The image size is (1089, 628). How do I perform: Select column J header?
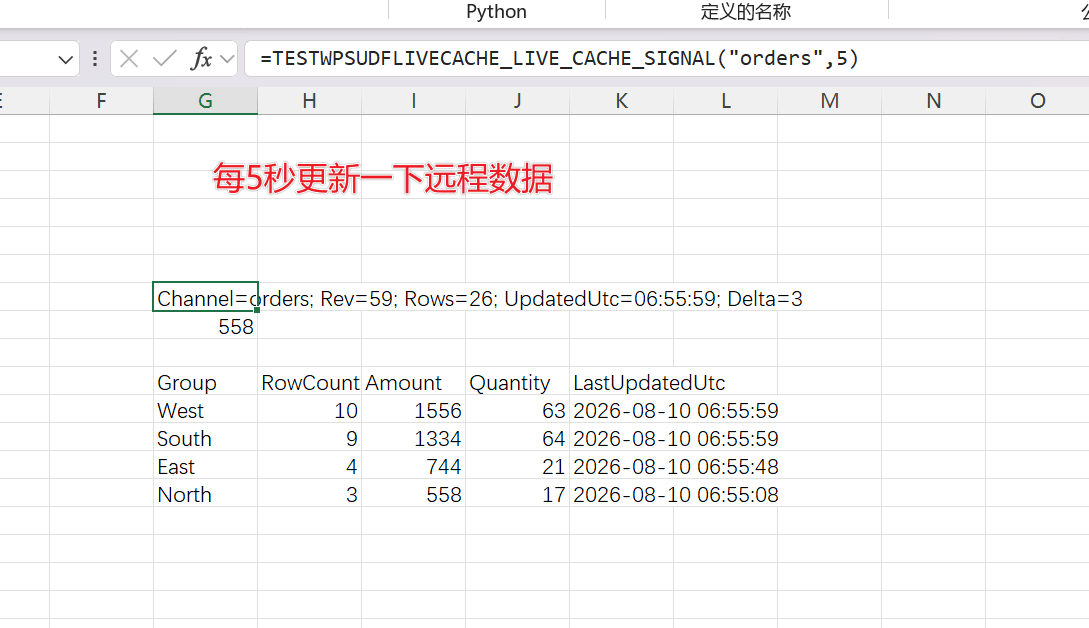517,101
